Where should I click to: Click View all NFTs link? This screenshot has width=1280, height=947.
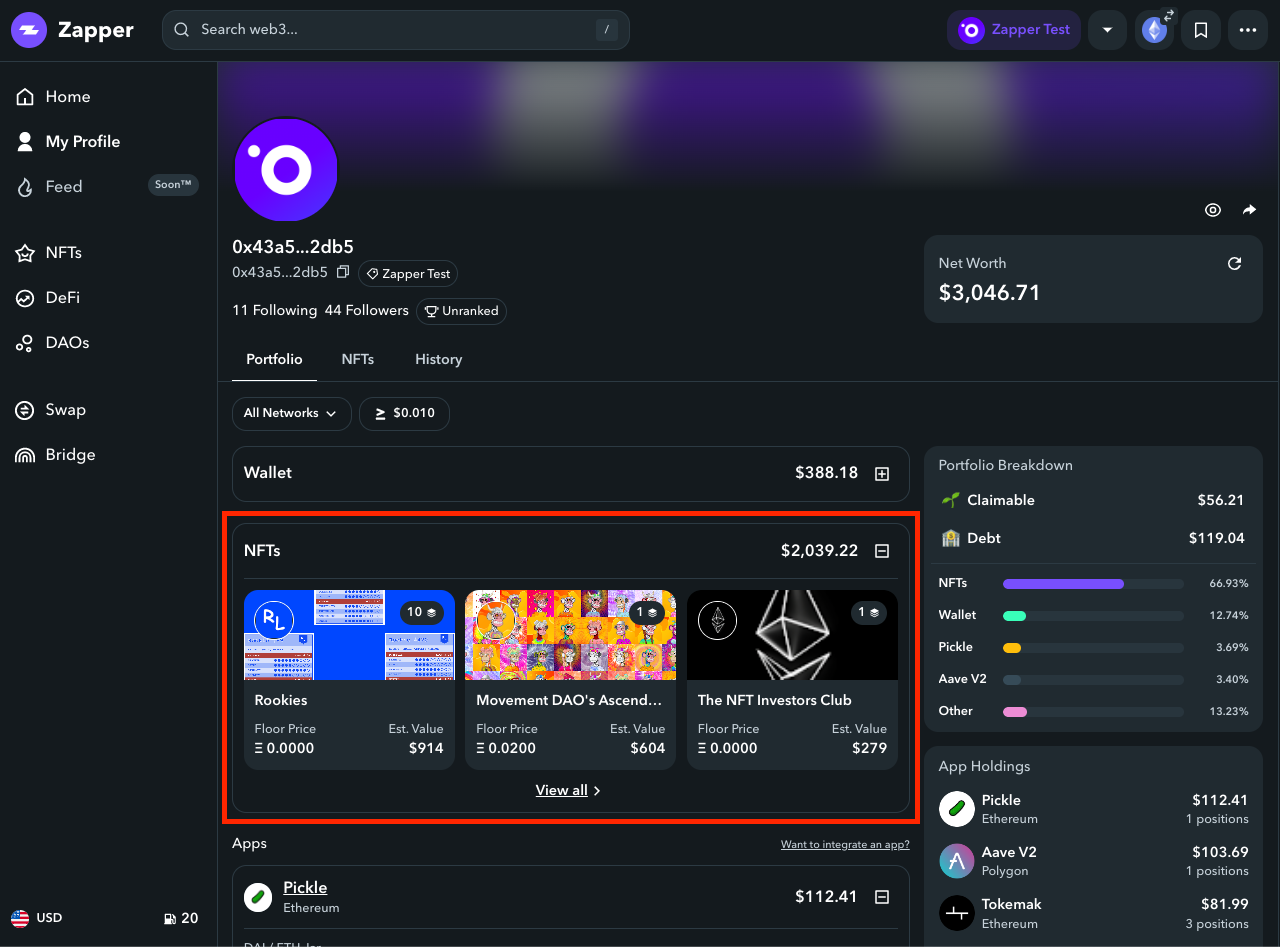pyautogui.click(x=568, y=790)
